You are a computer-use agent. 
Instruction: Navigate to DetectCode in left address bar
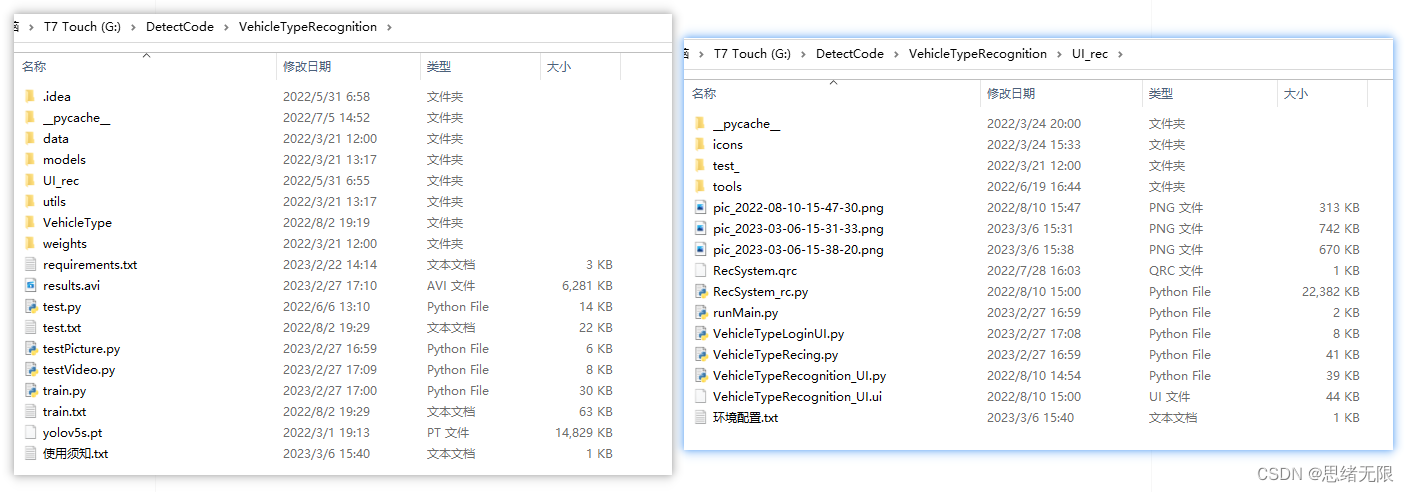click(x=180, y=27)
